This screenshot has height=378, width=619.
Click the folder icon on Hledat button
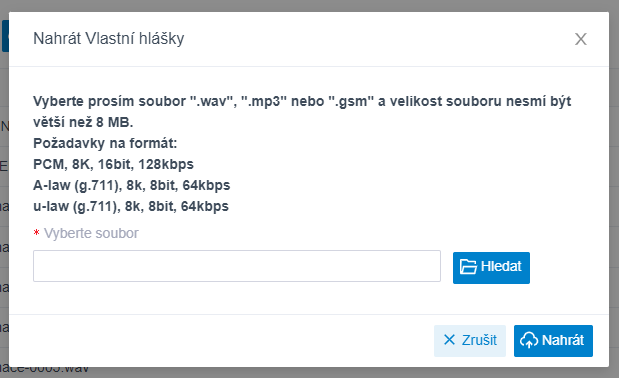pyautogui.click(x=468, y=267)
